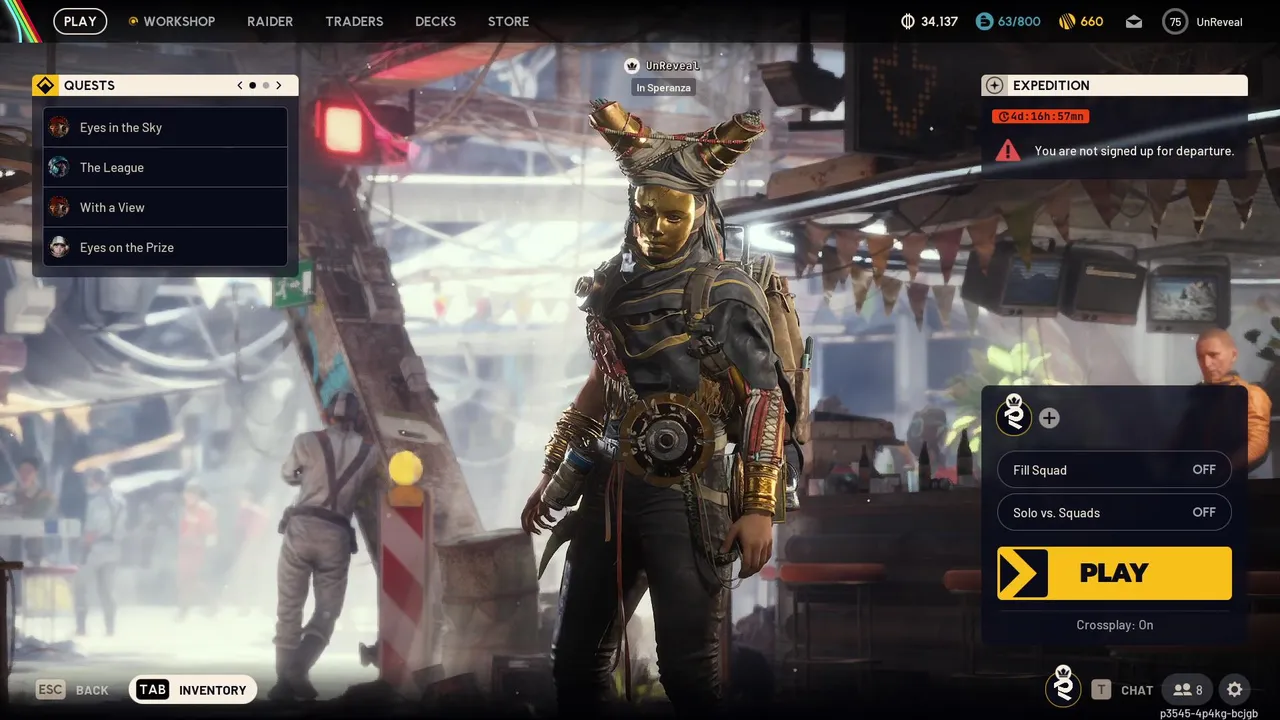This screenshot has width=1280, height=720.
Task: Click the Quests panel diamond icon
Action: pyautogui.click(x=45, y=86)
